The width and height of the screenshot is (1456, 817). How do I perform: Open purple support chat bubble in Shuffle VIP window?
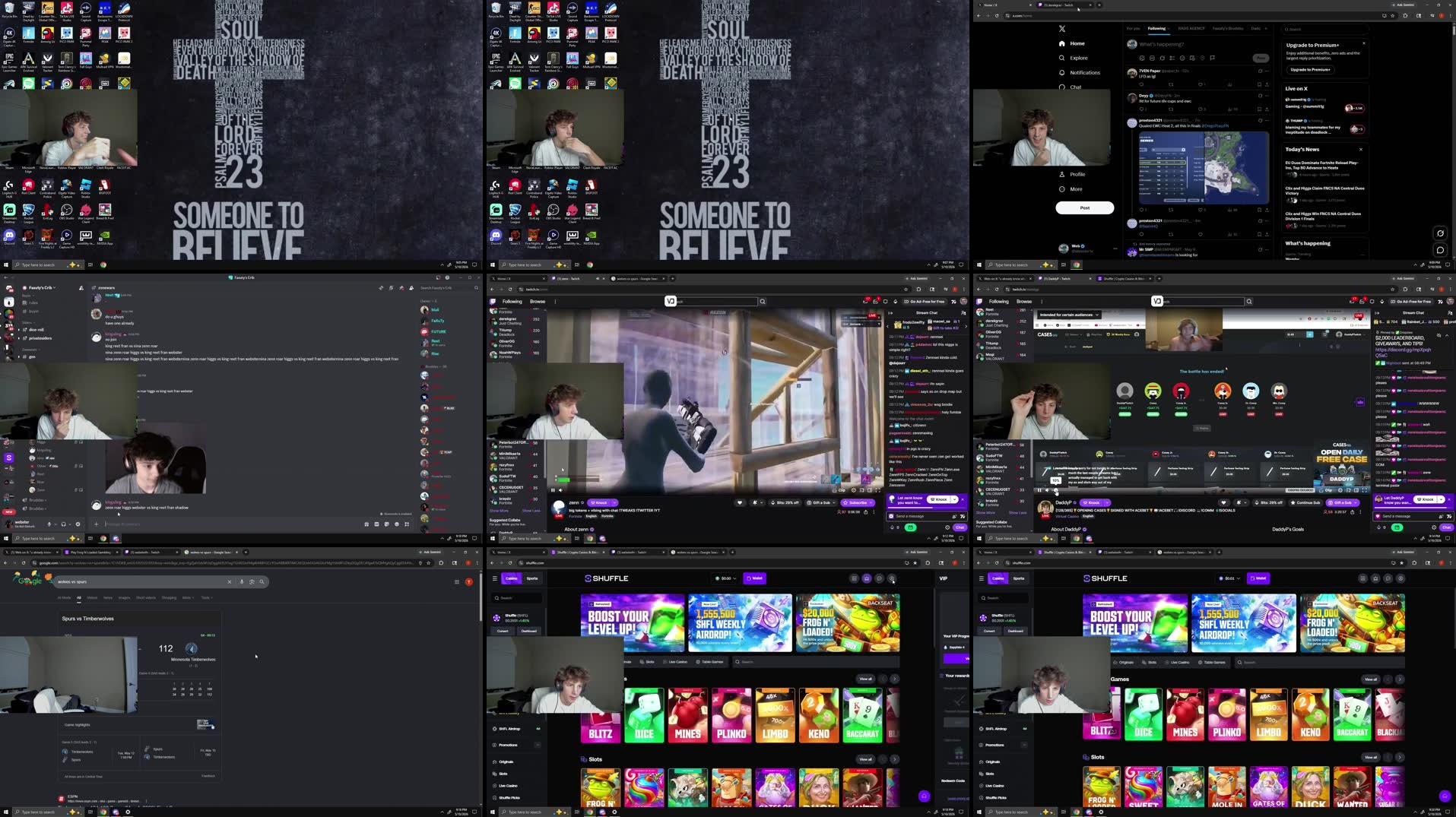click(925, 796)
